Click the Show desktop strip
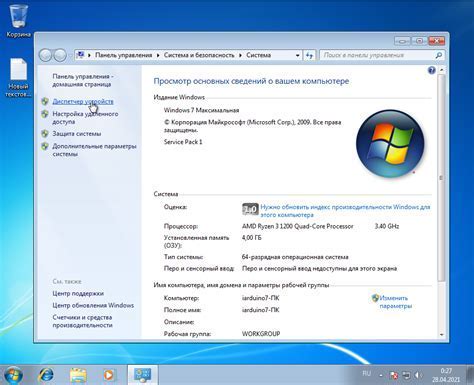Viewport: 474px width, 385px height. (x=471, y=375)
